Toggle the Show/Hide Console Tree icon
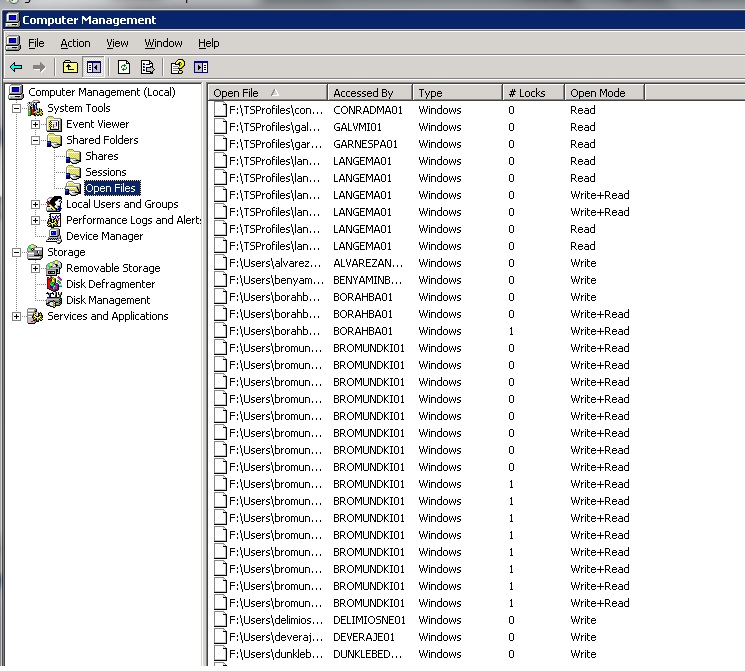Image resolution: width=745 pixels, height=671 pixels. pos(93,67)
